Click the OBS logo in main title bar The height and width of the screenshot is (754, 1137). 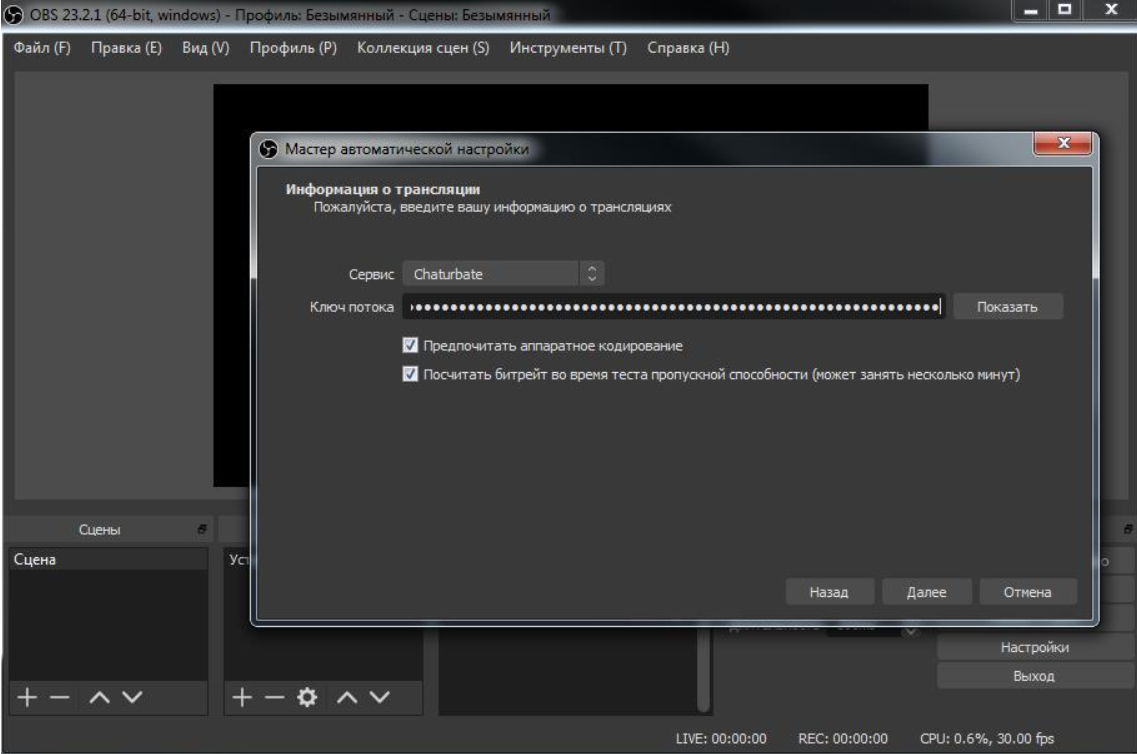click(x=13, y=14)
